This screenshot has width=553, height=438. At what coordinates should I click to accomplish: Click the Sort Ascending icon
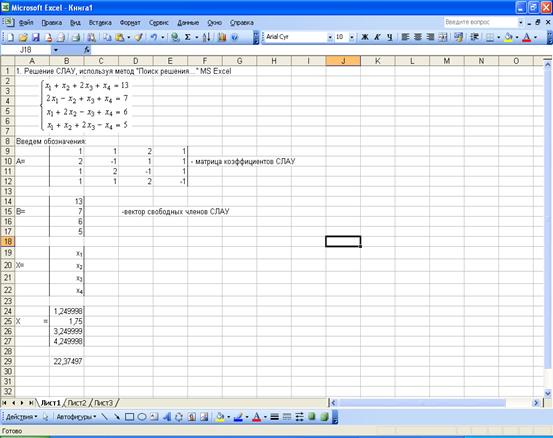(207, 37)
